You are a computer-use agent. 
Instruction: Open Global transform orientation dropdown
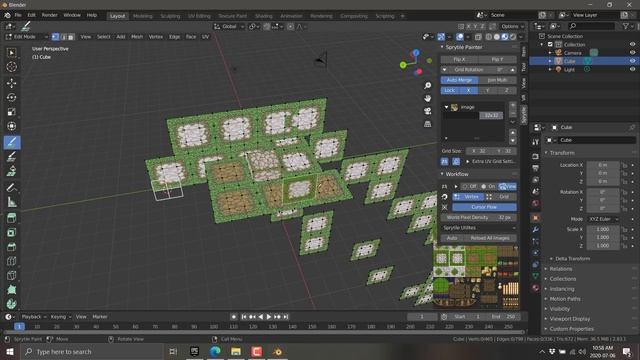pos(229,27)
